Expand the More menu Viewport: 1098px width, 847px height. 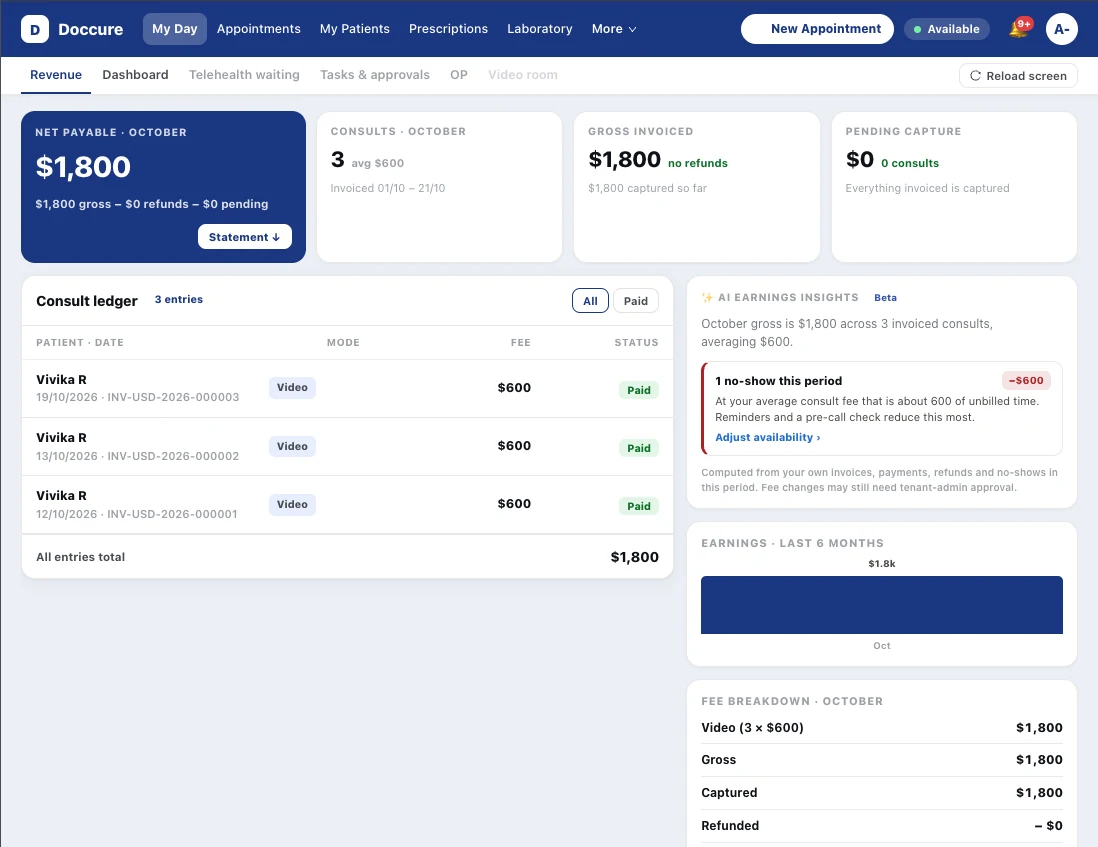pos(614,29)
